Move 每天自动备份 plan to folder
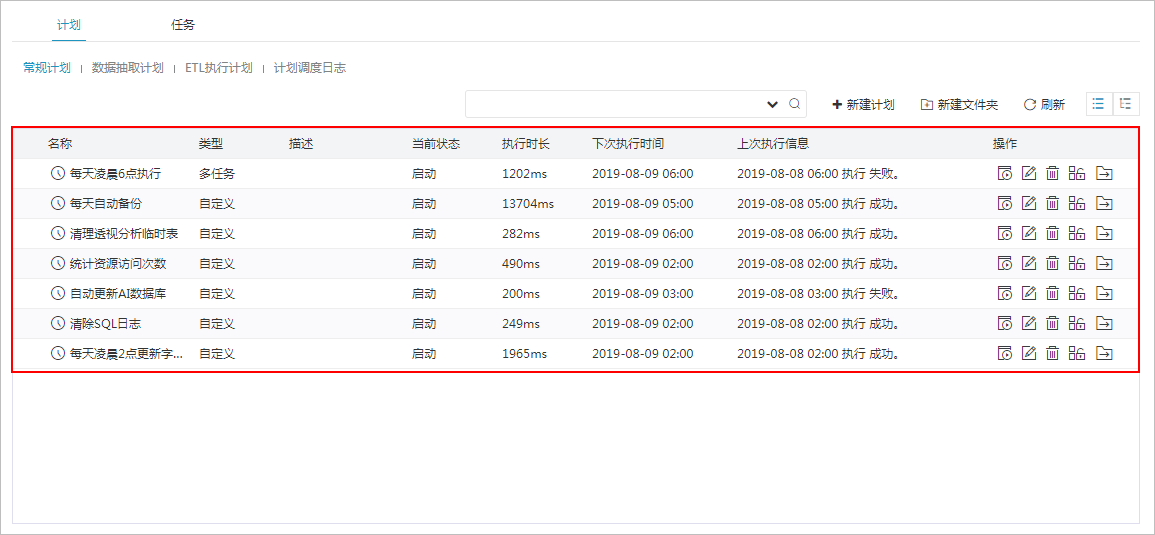This screenshot has width=1155, height=535. [x=1103, y=203]
